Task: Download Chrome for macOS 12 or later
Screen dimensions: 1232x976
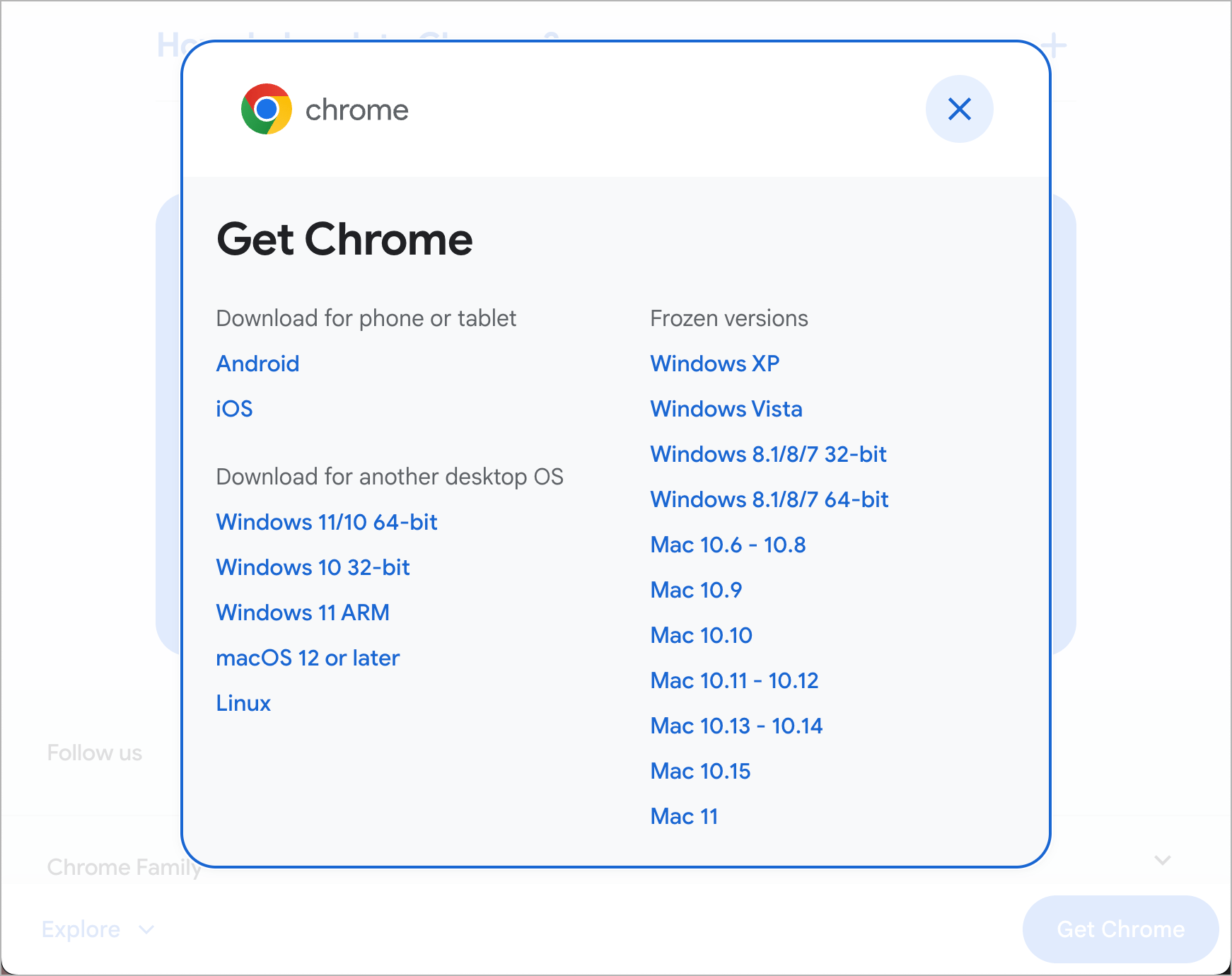Action: 308,657
